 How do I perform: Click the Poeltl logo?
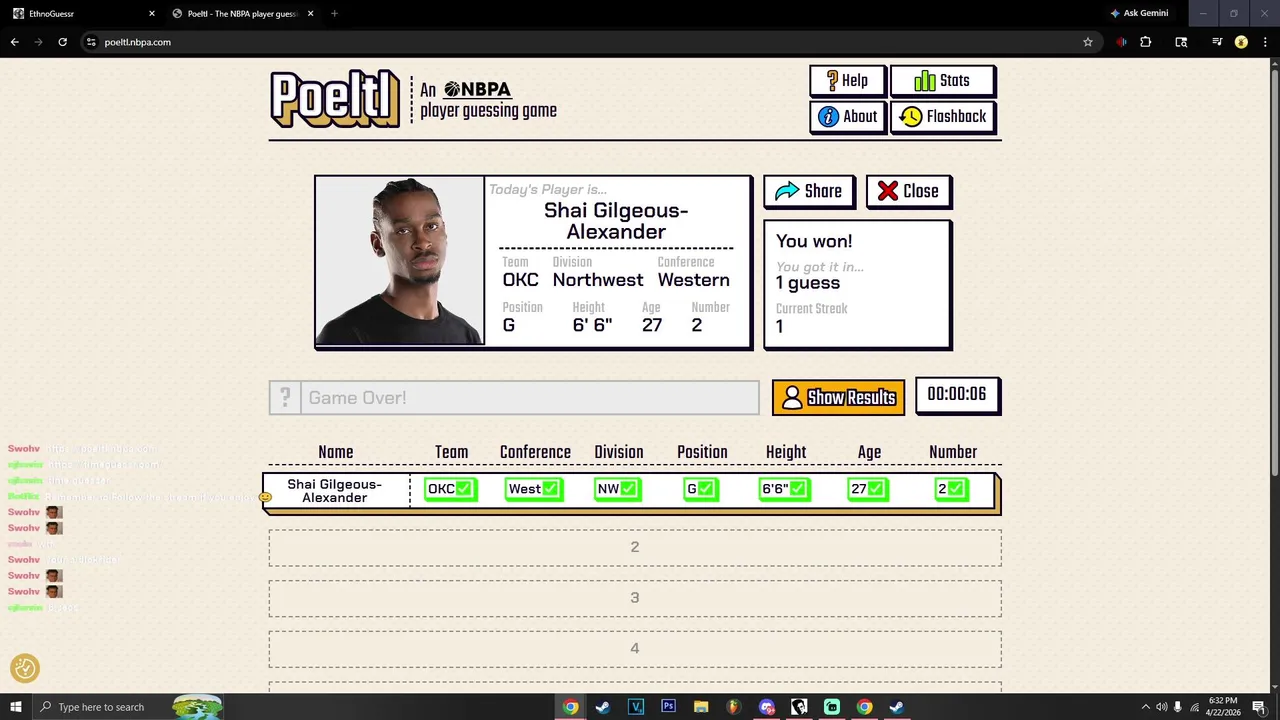click(x=335, y=99)
